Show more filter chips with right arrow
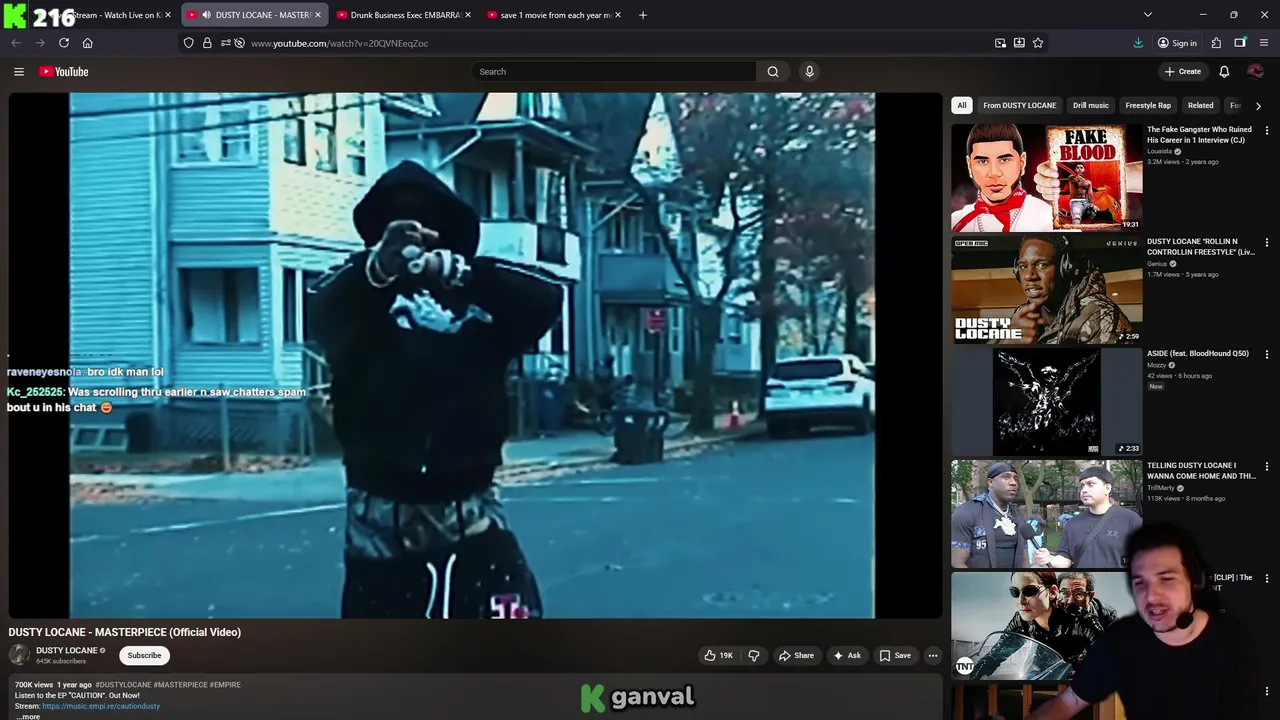1280x720 pixels. point(1258,105)
